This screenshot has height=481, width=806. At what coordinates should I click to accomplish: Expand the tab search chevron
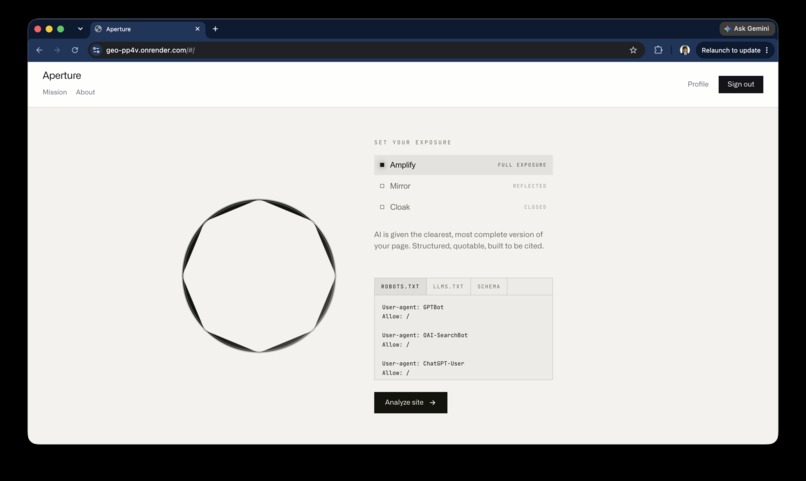80,29
